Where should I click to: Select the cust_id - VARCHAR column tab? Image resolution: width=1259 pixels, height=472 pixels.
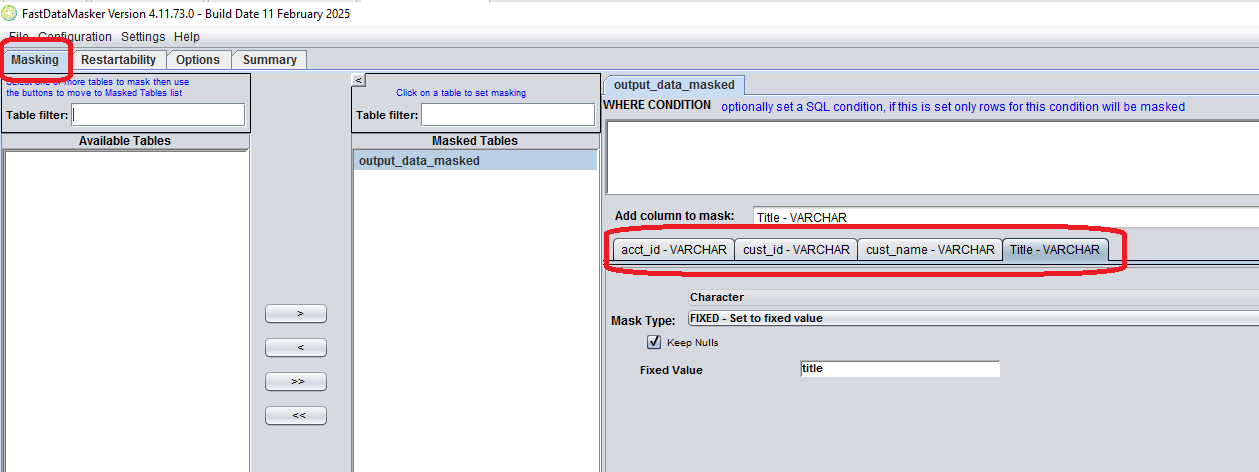coord(796,250)
